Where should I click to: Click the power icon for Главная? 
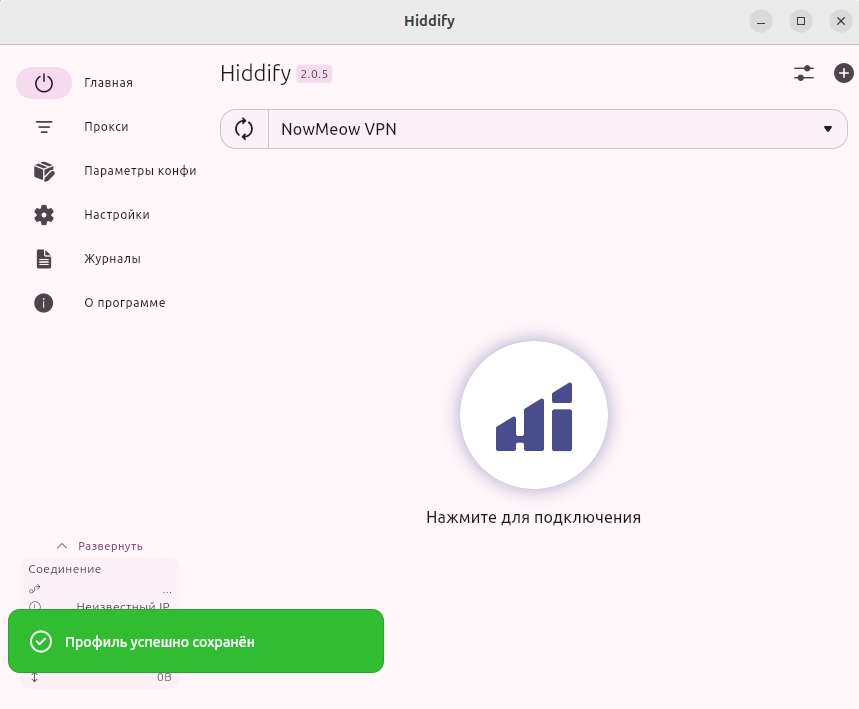click(x=44, y=83)
